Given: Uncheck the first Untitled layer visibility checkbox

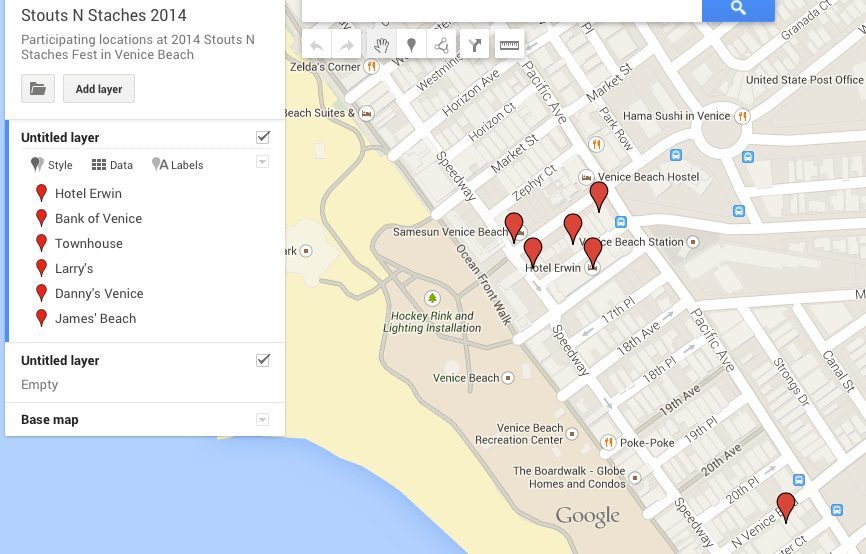Looking at the screenshot, I should coord(263,137).
